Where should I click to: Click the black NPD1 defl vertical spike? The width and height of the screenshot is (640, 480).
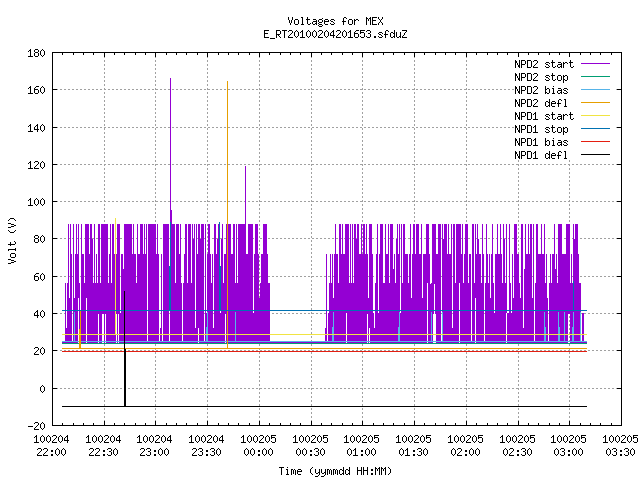coord(125,349)
